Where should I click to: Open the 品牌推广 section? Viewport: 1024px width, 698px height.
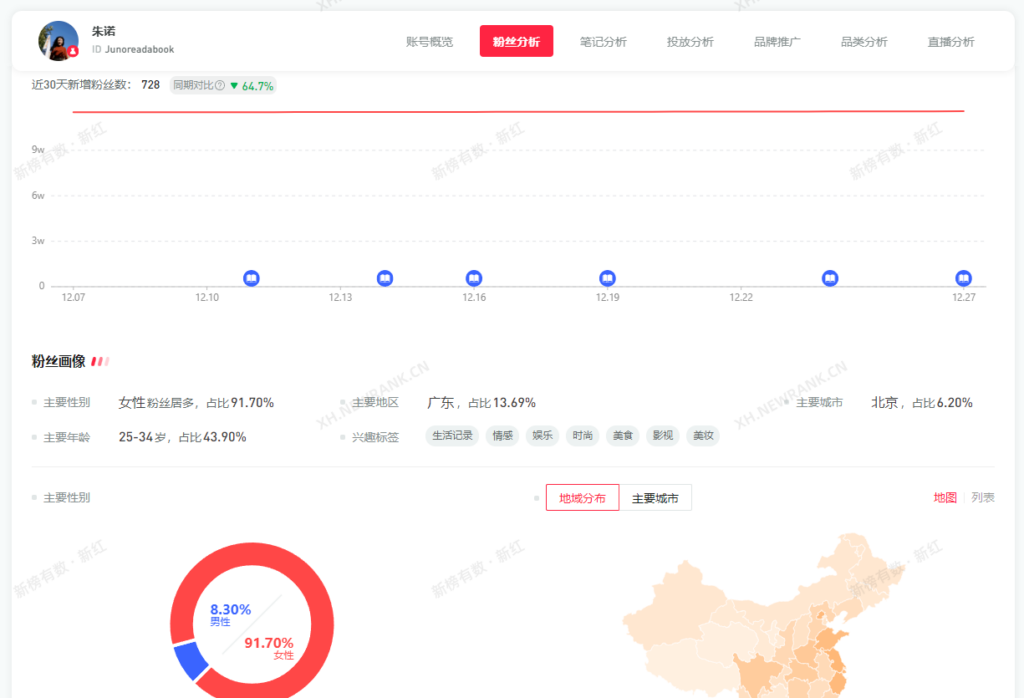pos(776,41)
